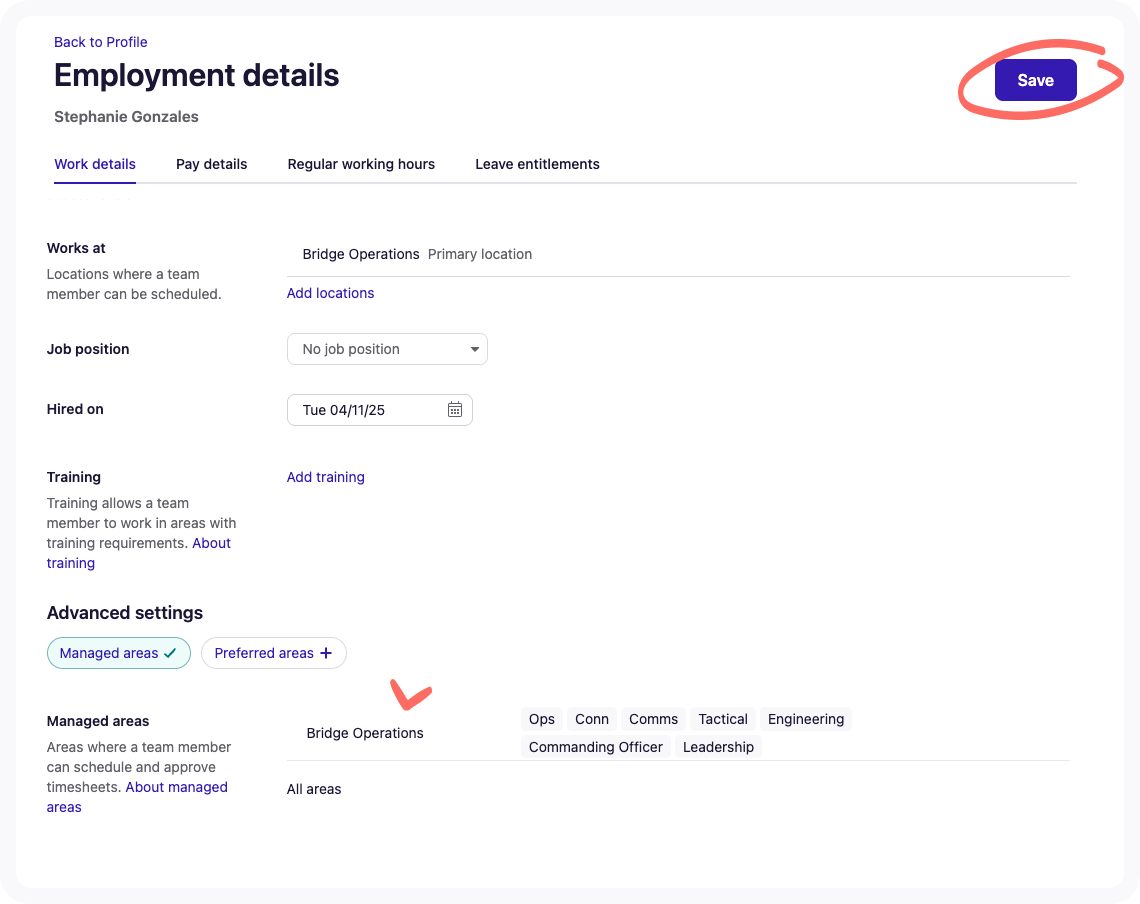Viewport: 1140px width, 904px height.
Task: Open the Pay details tab
Action: point(212,164)
